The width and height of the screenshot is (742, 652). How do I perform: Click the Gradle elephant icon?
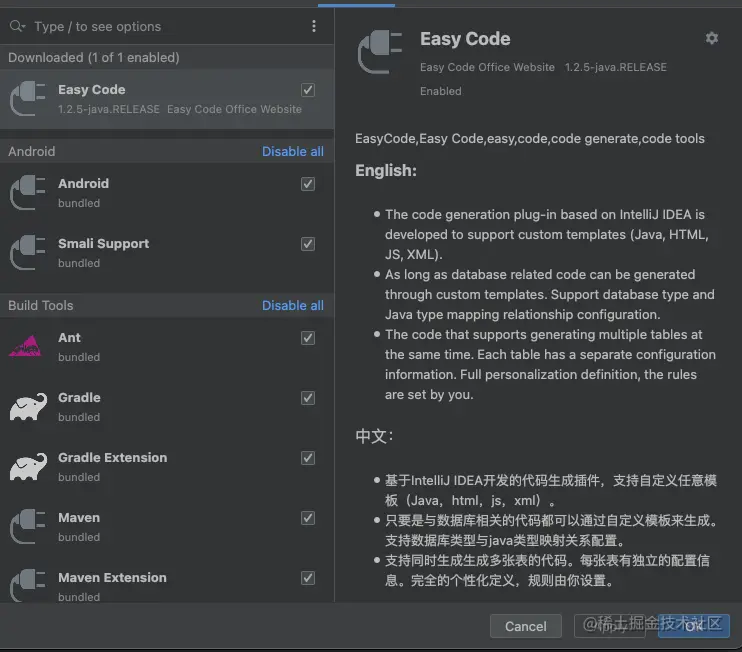[x=28, y=407]
